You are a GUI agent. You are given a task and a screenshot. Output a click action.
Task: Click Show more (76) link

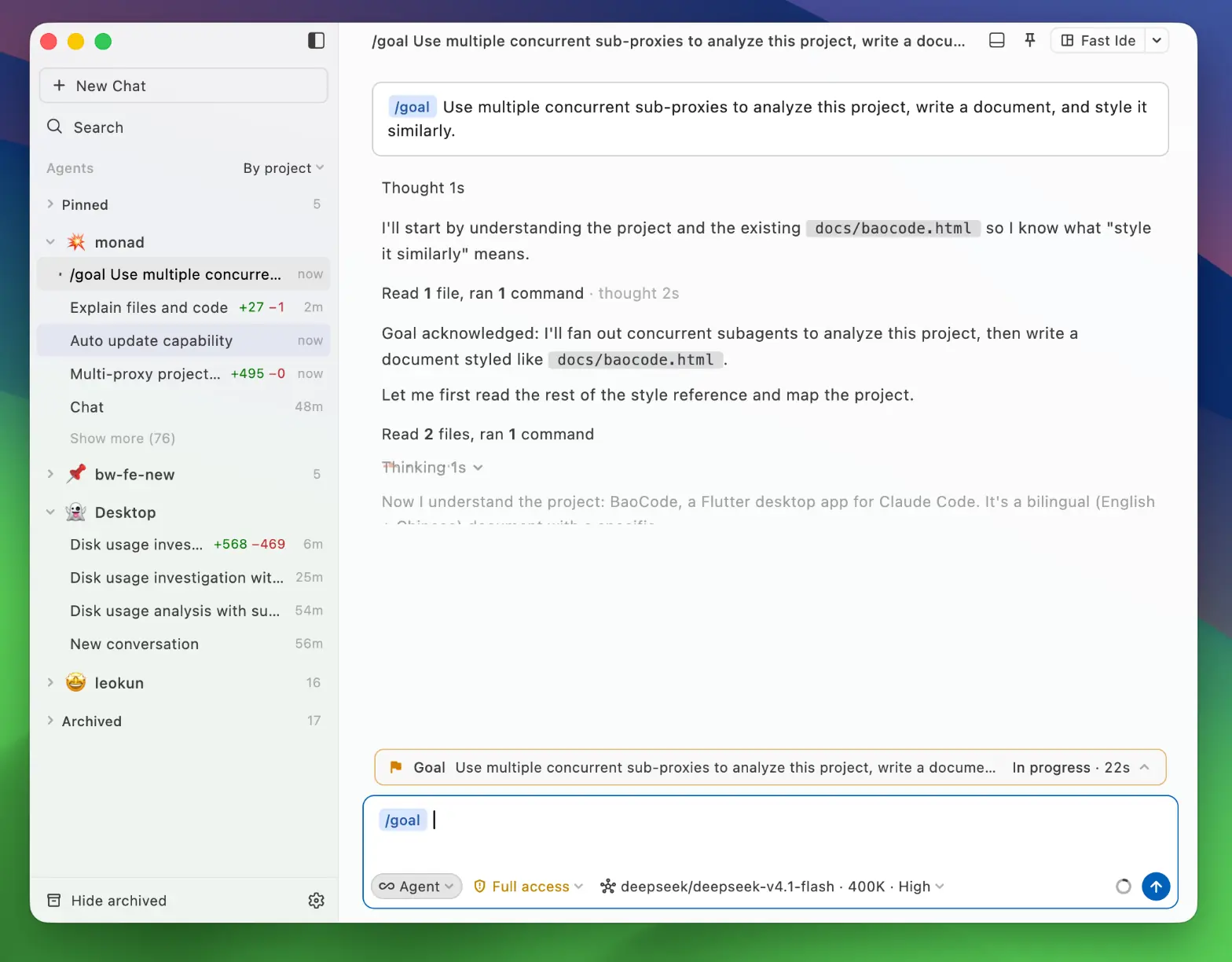point(123,439)
